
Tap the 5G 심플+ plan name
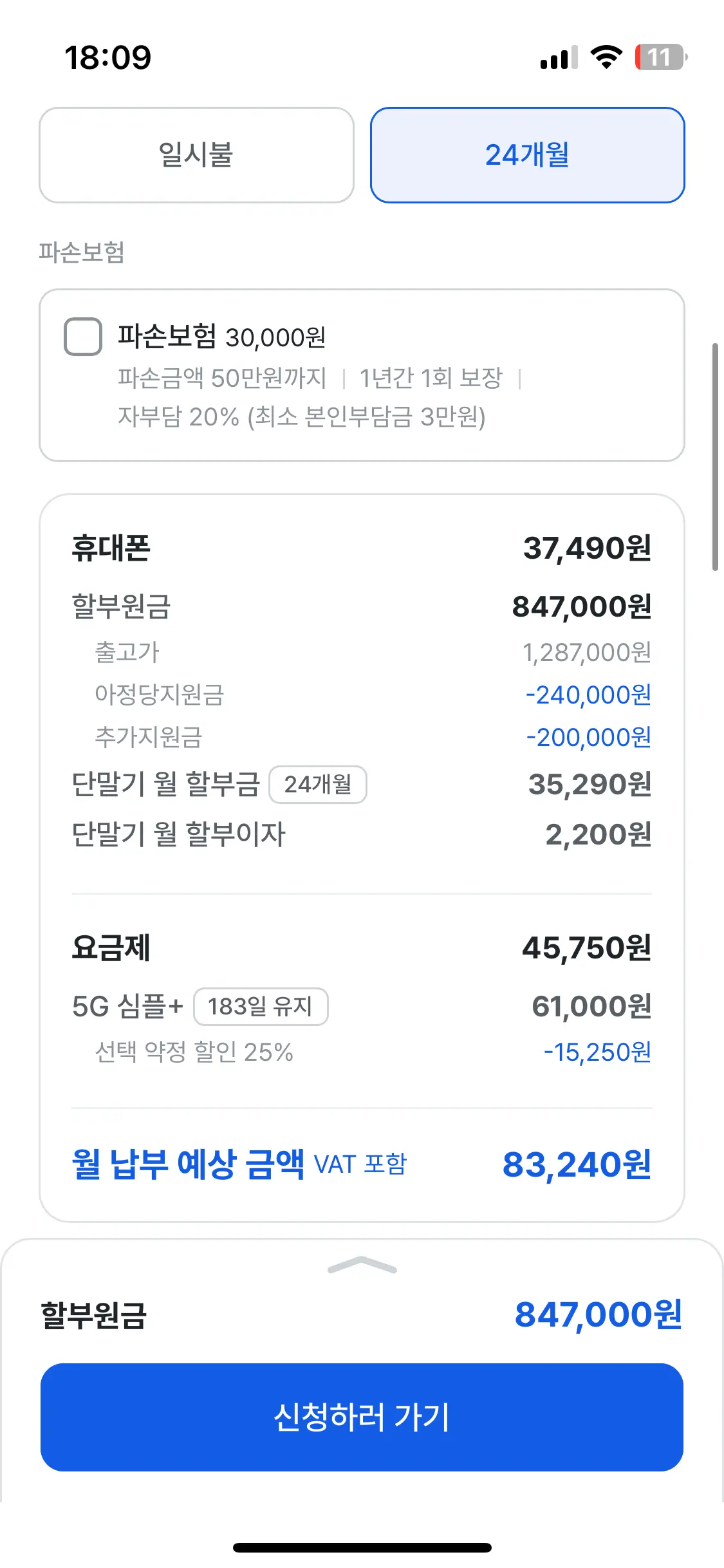coord(127,1007)
